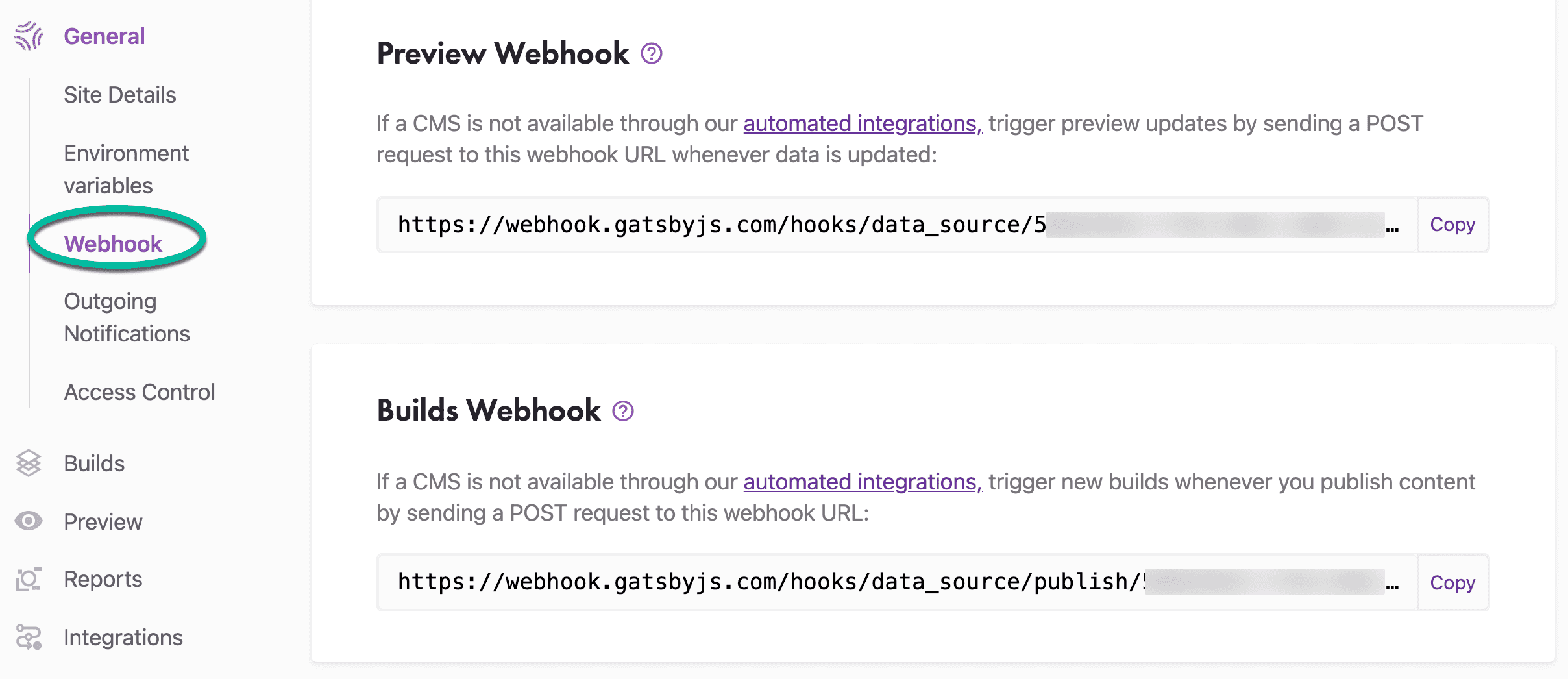Open help icon beside Preview Webhook heading

651,54
